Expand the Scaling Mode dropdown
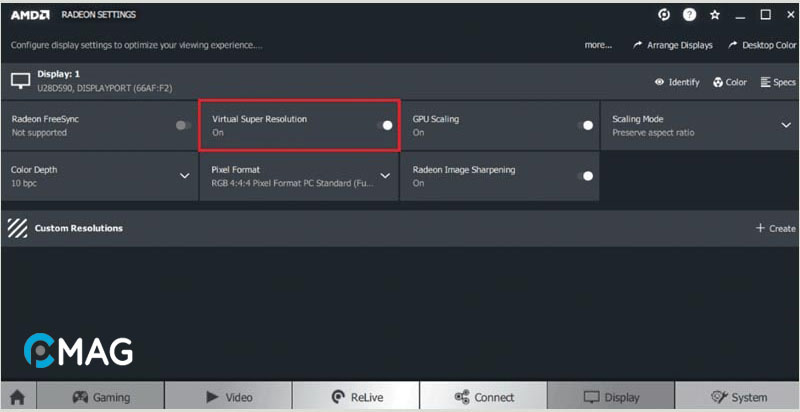This screenshot has width=800, height=412. (x=785, y=125)
